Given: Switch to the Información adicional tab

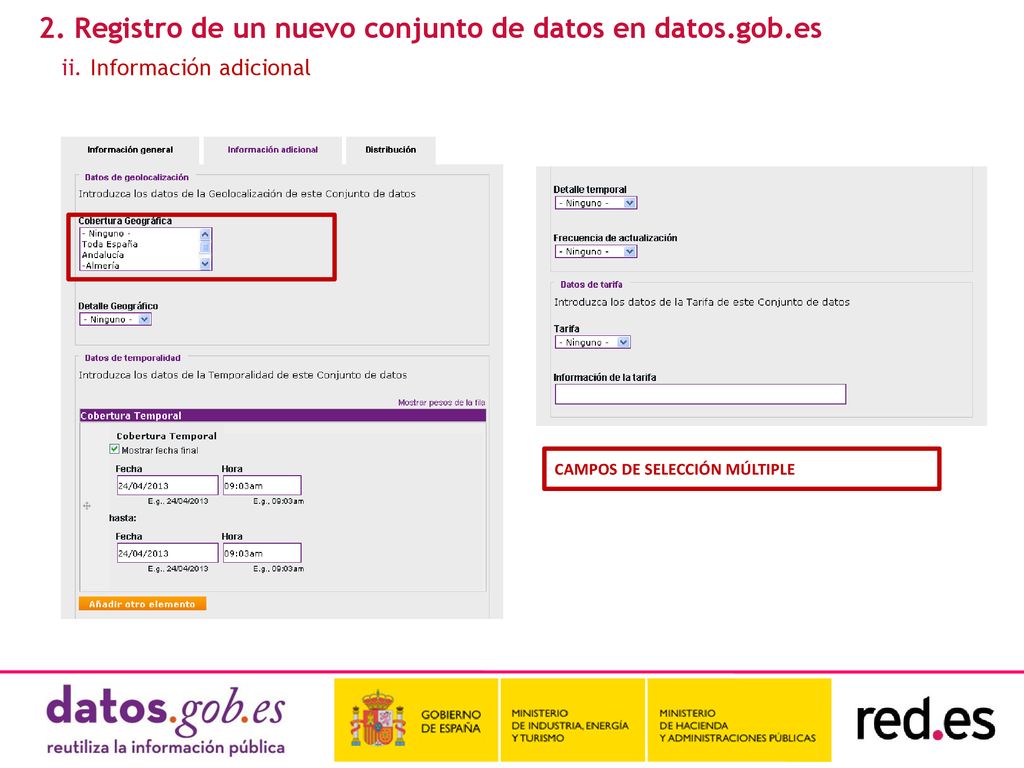Looking at the screenshot, I should [272, 150].
